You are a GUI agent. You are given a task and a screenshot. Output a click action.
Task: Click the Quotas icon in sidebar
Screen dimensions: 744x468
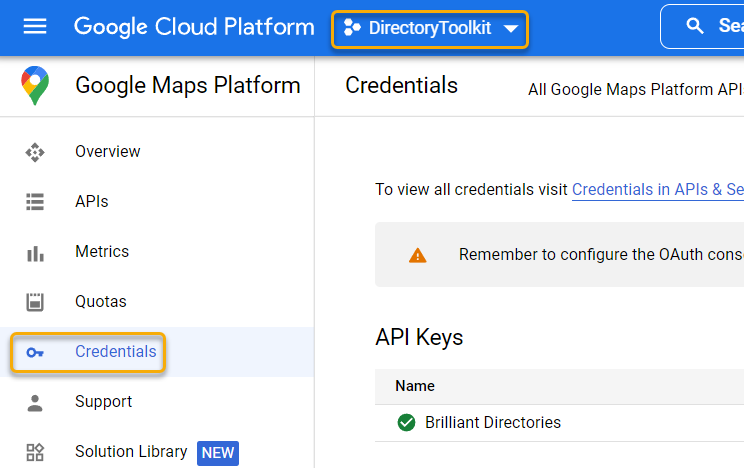point(35,302)
